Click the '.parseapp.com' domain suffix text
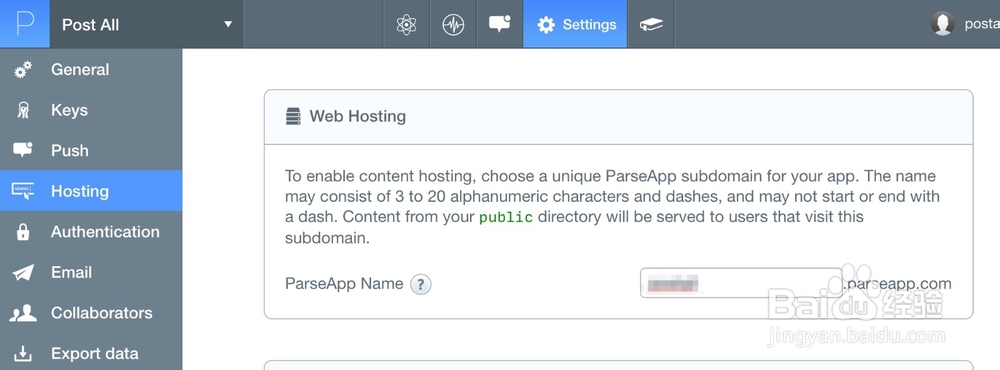Viewport: 1000px width, 370px height. tap(897, 283)
